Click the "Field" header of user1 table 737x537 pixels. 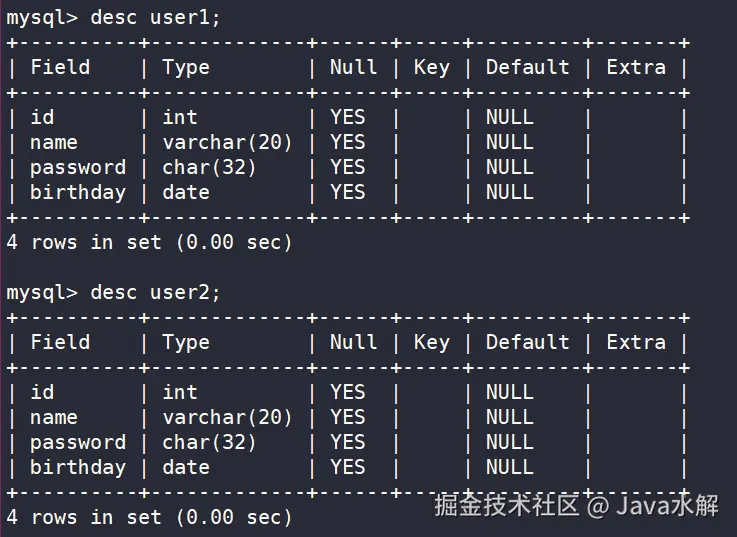coord(60,67)
